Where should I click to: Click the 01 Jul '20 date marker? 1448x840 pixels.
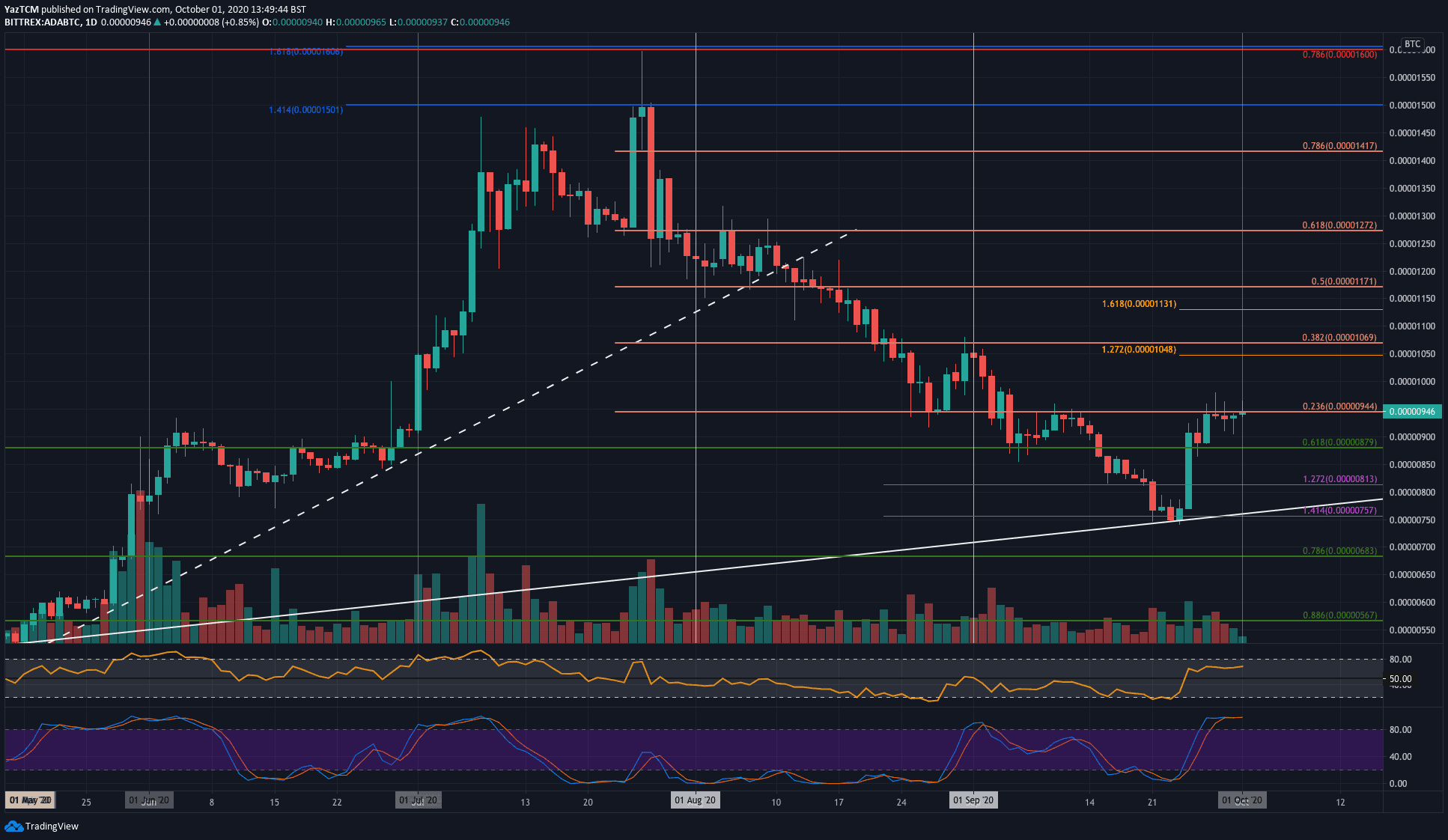pyautogui.click(x=418, y=800)
